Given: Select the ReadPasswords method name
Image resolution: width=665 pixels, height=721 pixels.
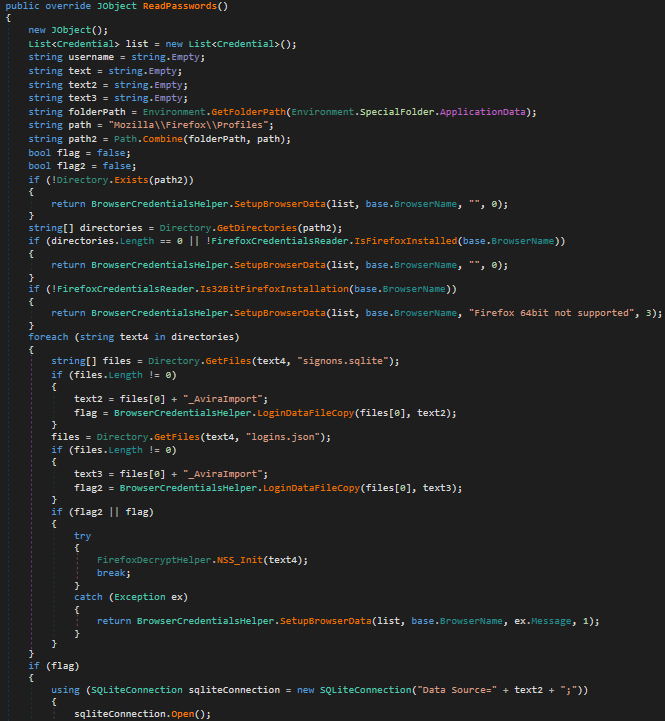Looking at the screenshot, I should 180,6.
